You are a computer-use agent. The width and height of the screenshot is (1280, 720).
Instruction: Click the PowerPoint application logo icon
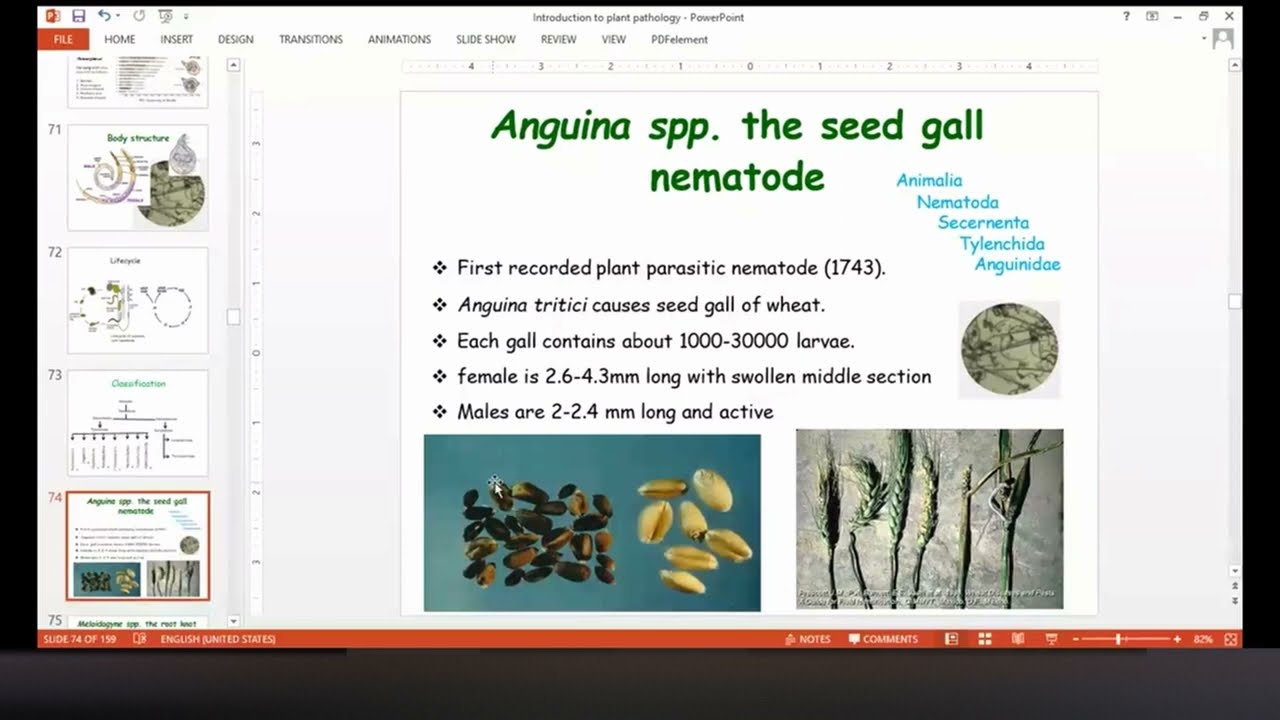(53, 16)
